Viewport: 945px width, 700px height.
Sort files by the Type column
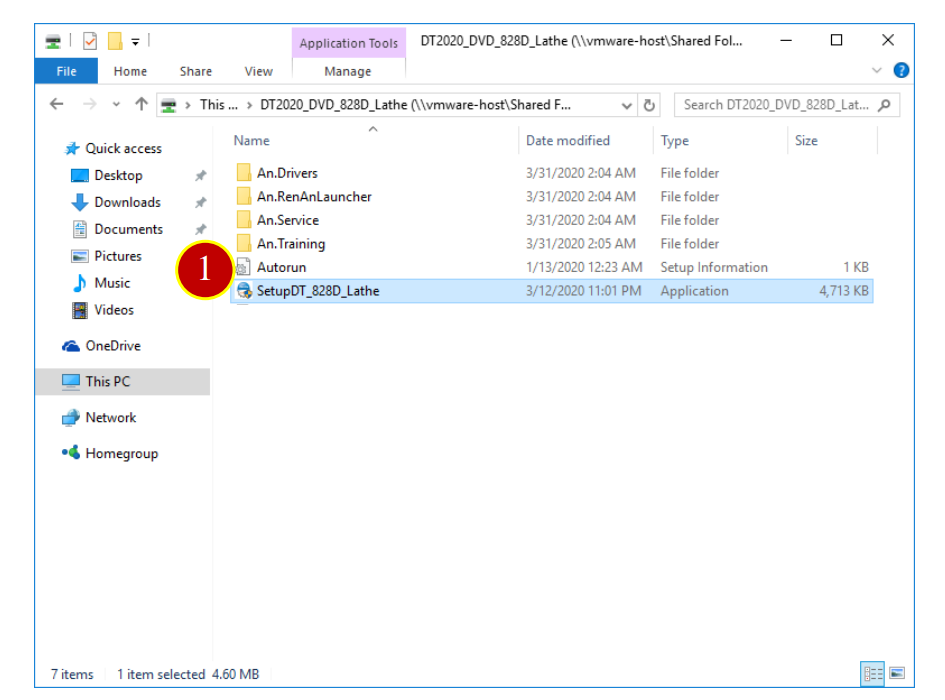(x=674, y=140)
